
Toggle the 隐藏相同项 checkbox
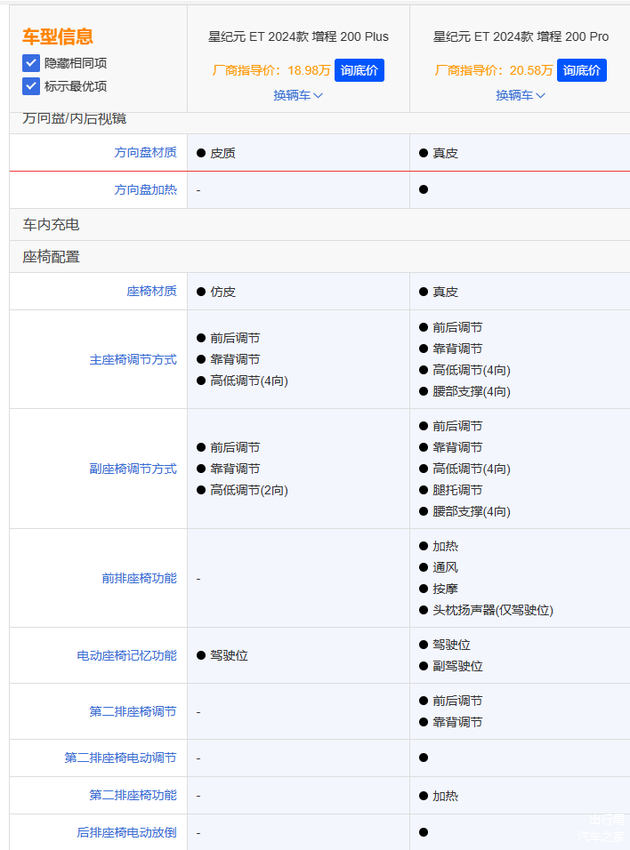pyautogui.click(x=31, y=63)
